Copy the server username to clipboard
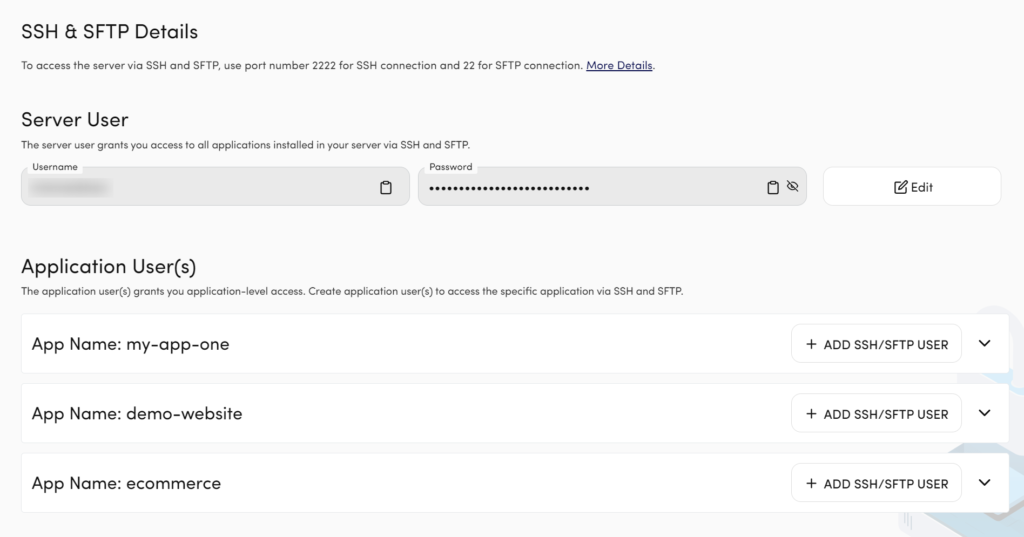This screenshot has width=1024, height=537. coord(386,187)
